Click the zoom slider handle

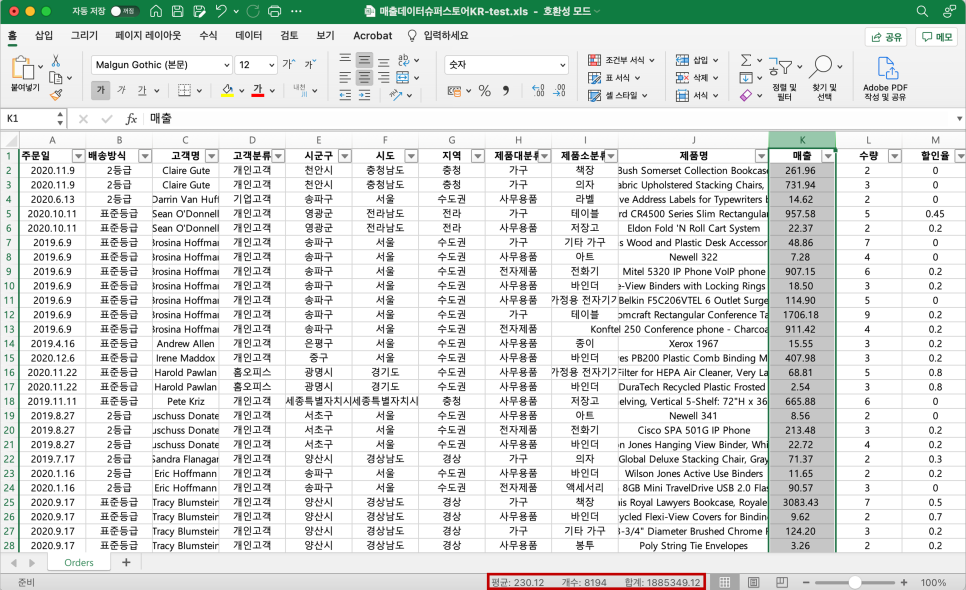point(854,582)
